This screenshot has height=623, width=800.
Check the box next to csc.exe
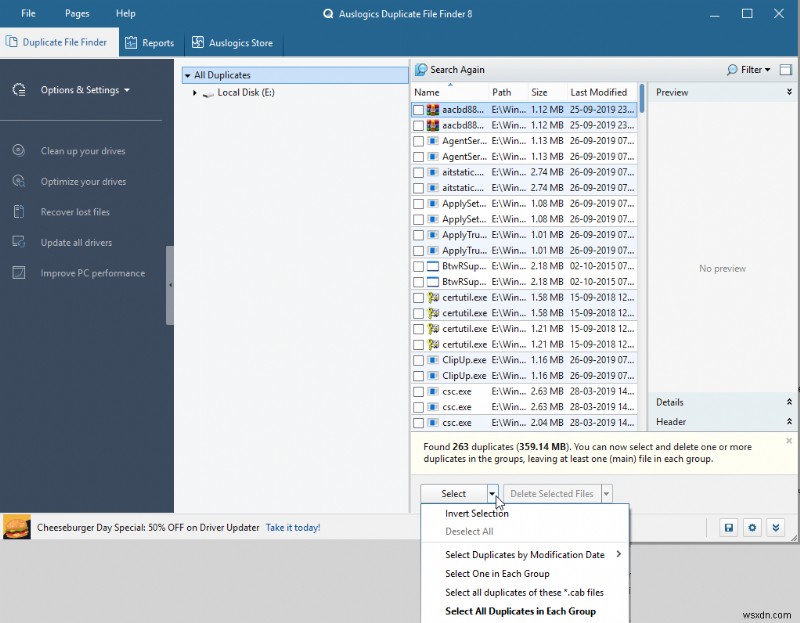coord(418,391)
